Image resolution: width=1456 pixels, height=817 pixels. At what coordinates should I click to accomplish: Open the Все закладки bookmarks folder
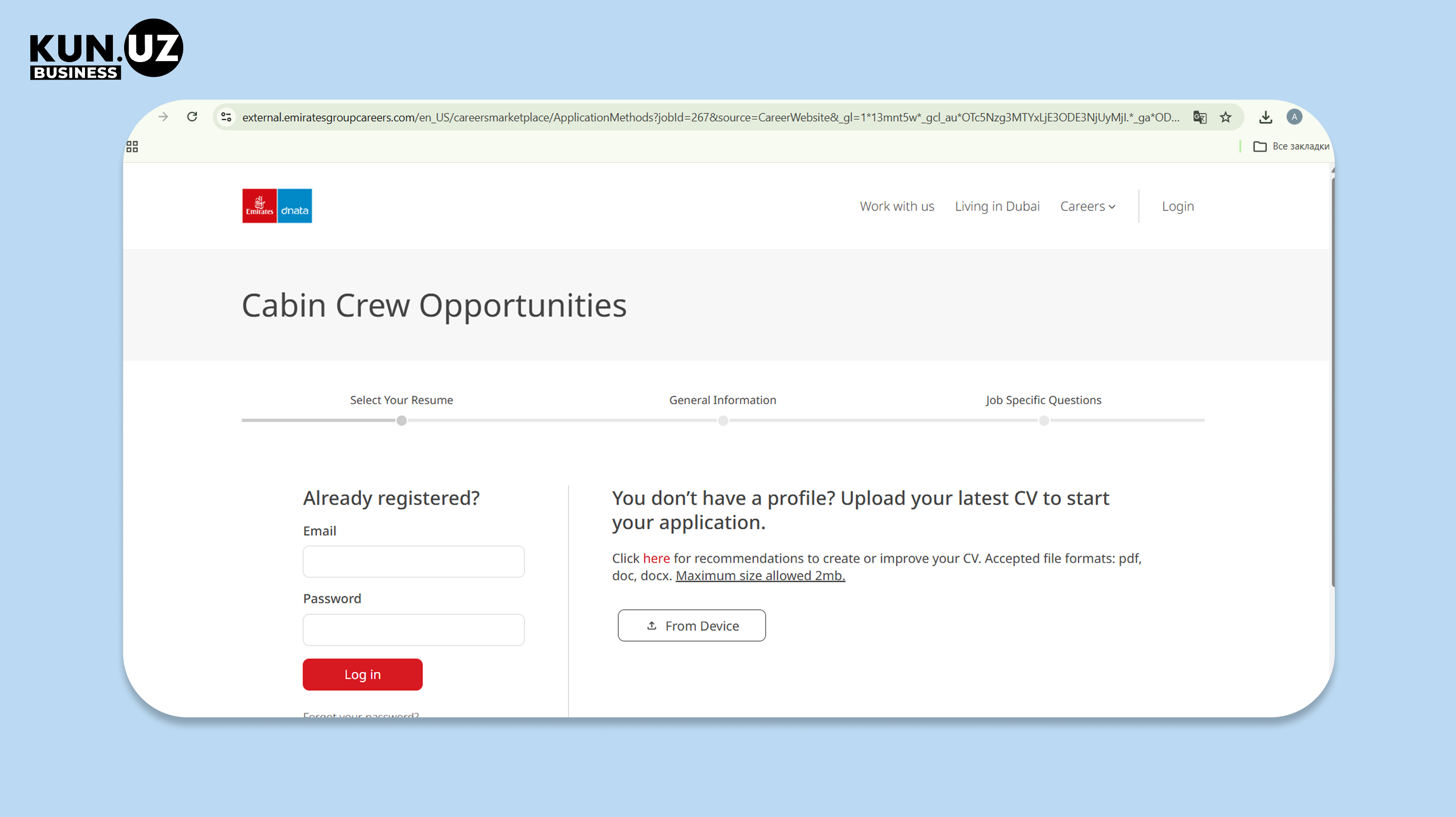(x=1291, y=147)
